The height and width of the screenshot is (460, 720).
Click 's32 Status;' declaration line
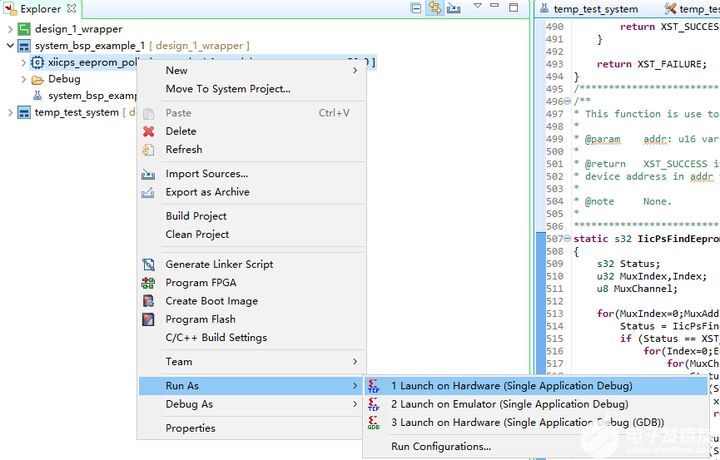pos(628,264)
